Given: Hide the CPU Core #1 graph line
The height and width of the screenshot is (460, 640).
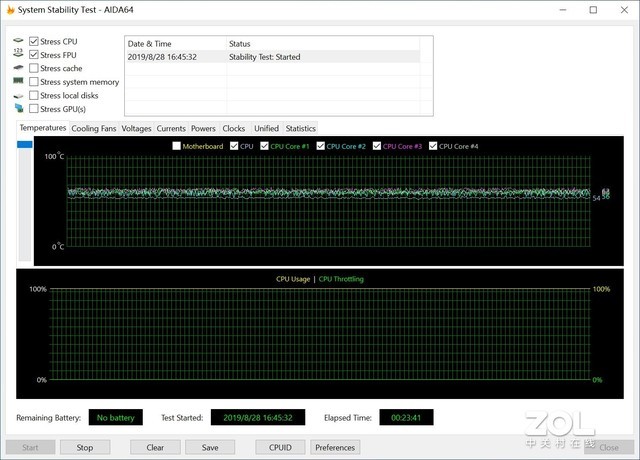Looking at the screenshot, I should (x=264, y=146).
